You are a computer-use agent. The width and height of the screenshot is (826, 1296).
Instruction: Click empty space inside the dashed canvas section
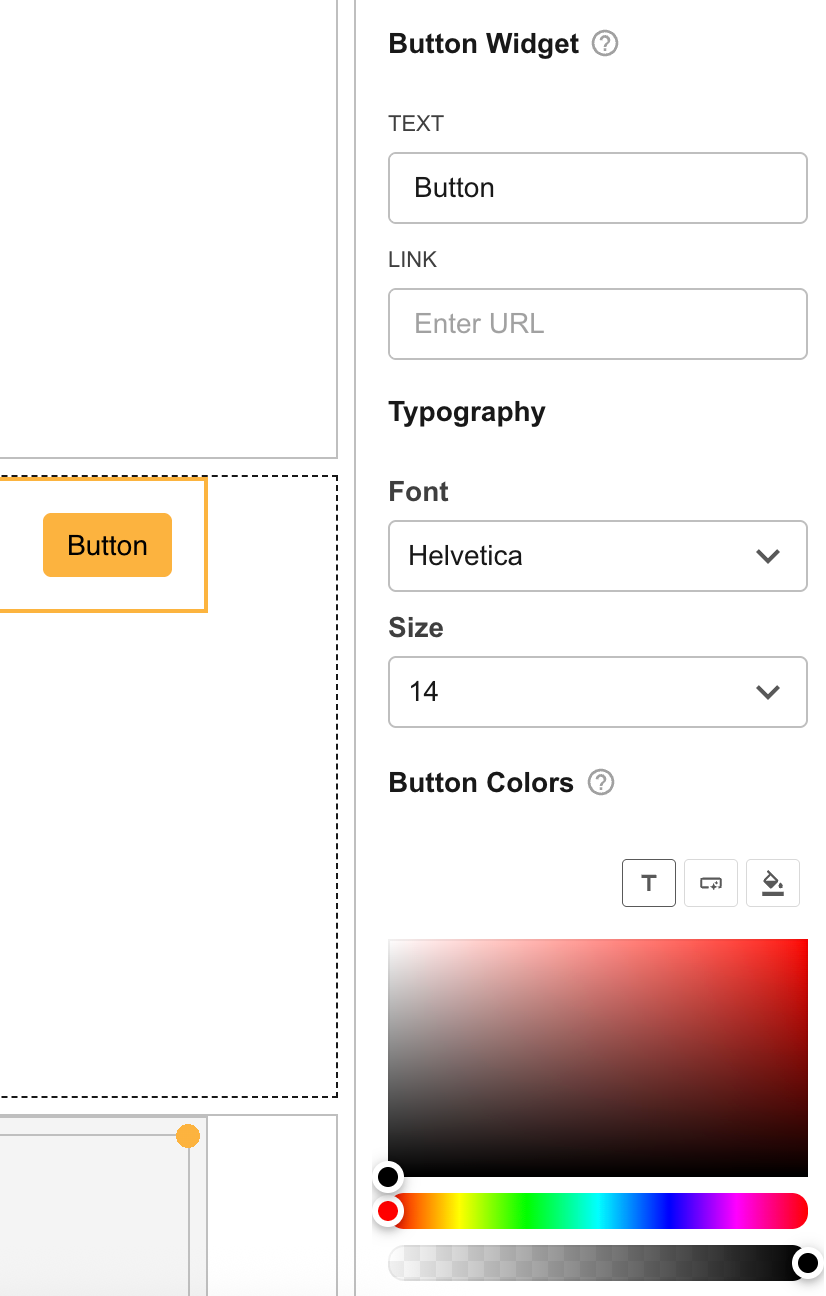coord(170,850)
